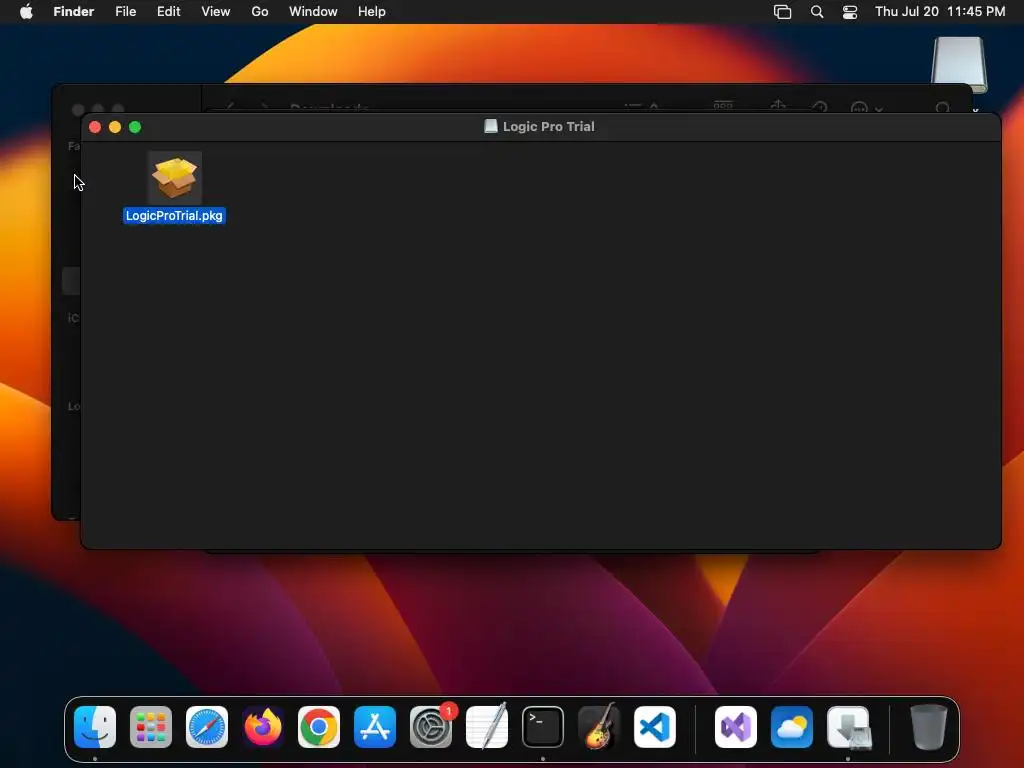
Task: Open TextEdit from the Dock
Action: (487, 727)
